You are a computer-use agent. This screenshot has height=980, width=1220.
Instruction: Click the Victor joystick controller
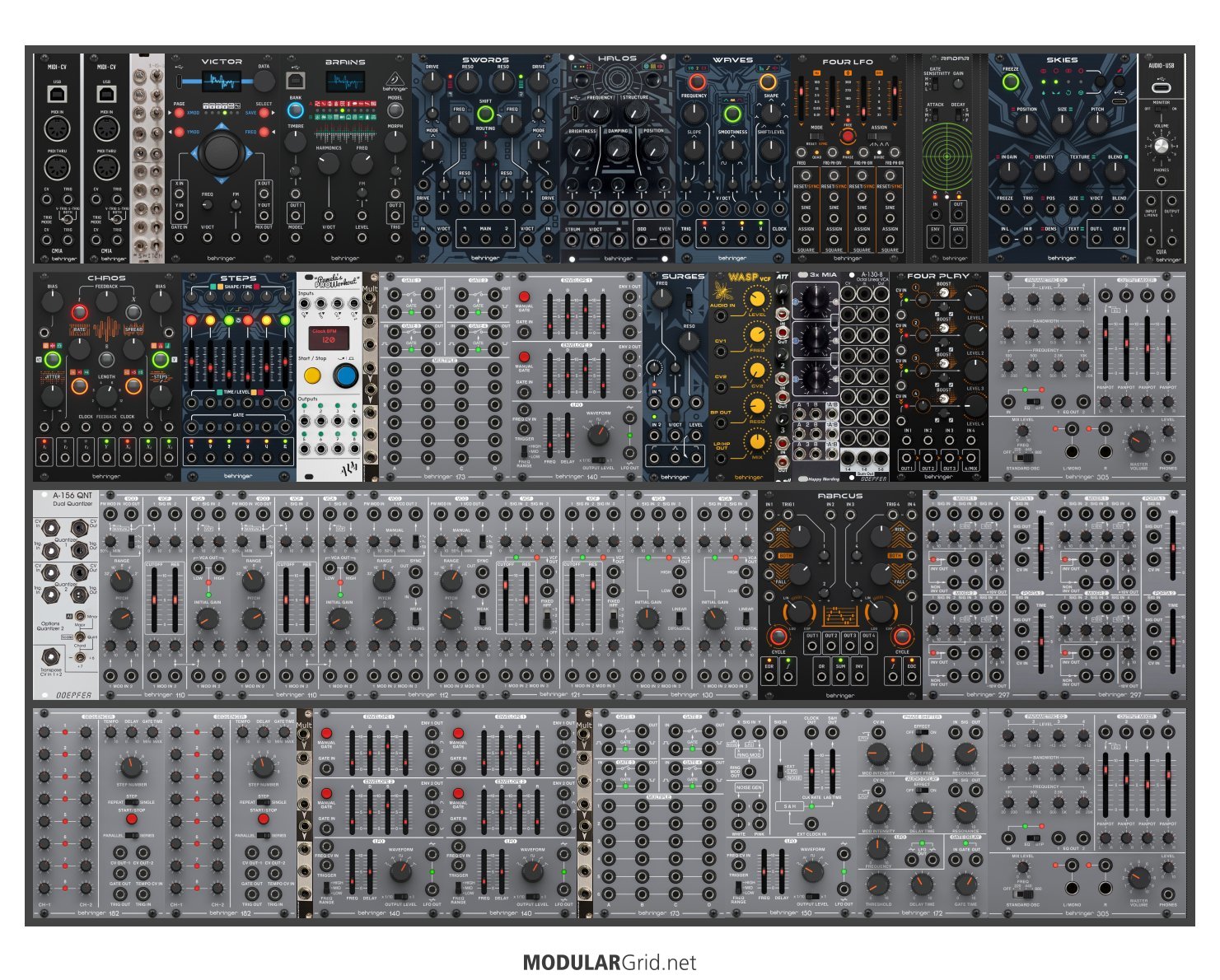pos(220,152)
